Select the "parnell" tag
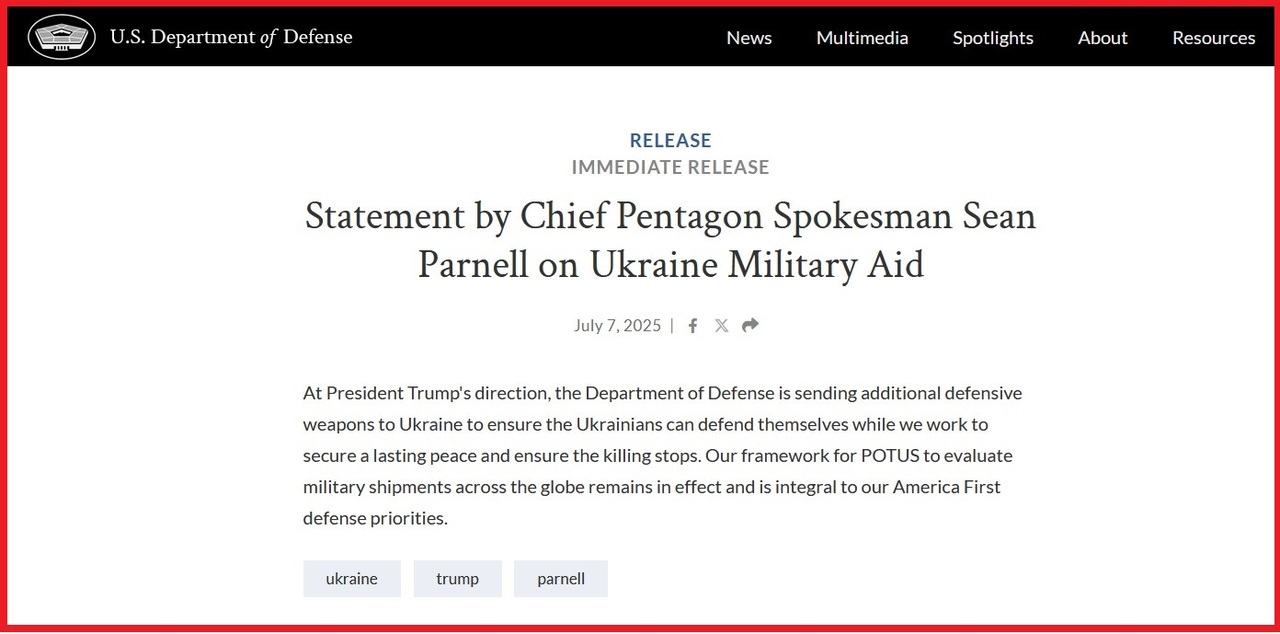The width and height of the screenshot is (1280, 634). click(561, 579)
